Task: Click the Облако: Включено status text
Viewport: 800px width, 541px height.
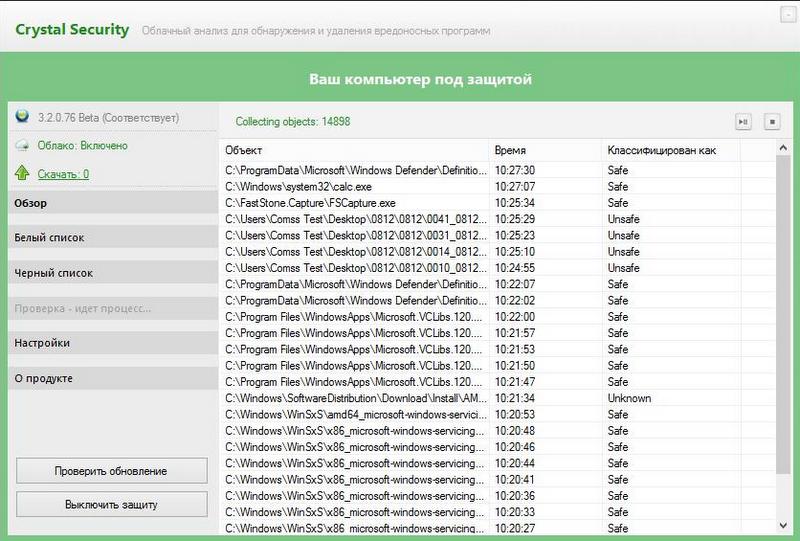Action: tap(83, 145)
